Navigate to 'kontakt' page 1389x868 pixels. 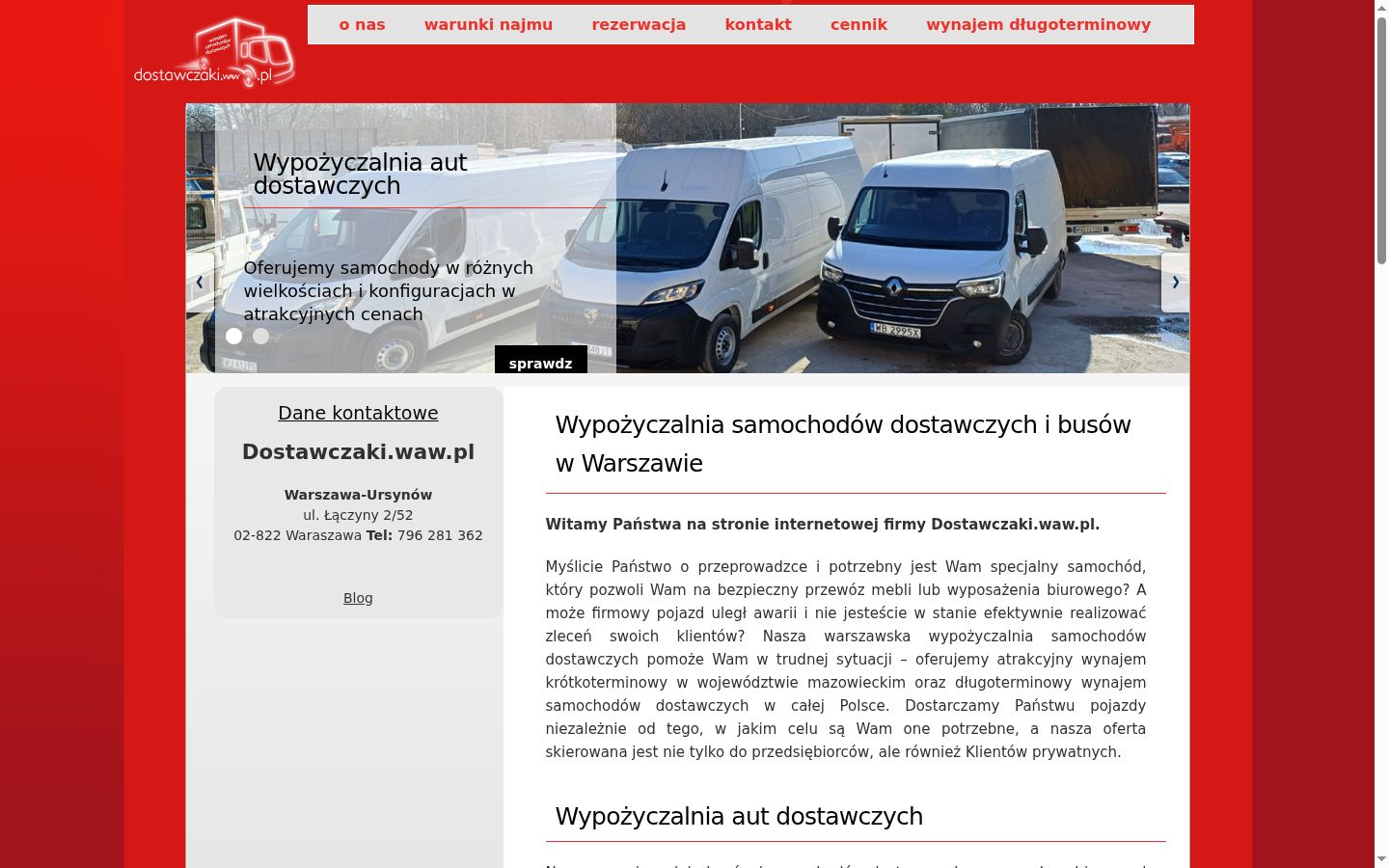click(758, 25)
